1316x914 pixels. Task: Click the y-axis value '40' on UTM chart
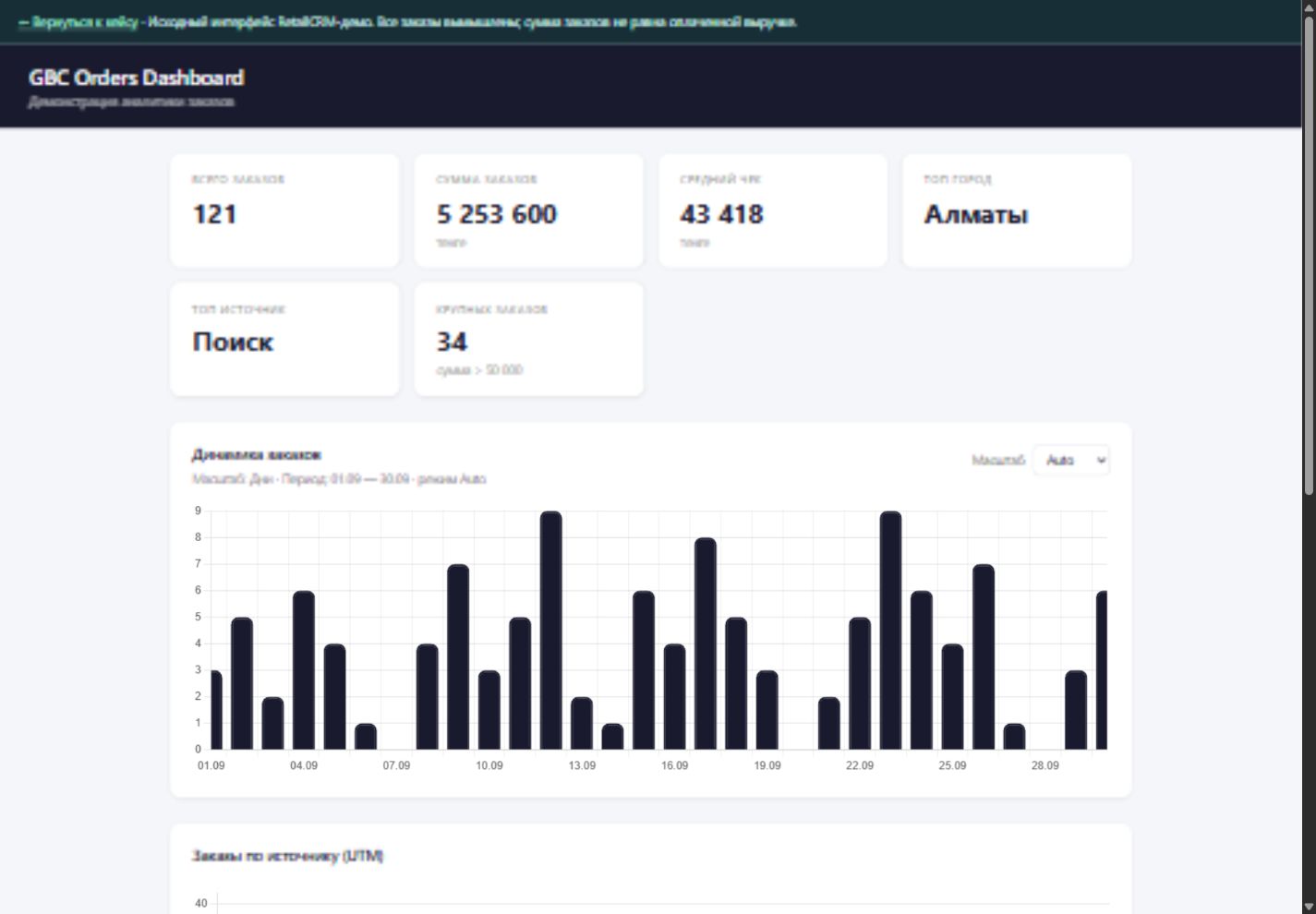(201, 903)
